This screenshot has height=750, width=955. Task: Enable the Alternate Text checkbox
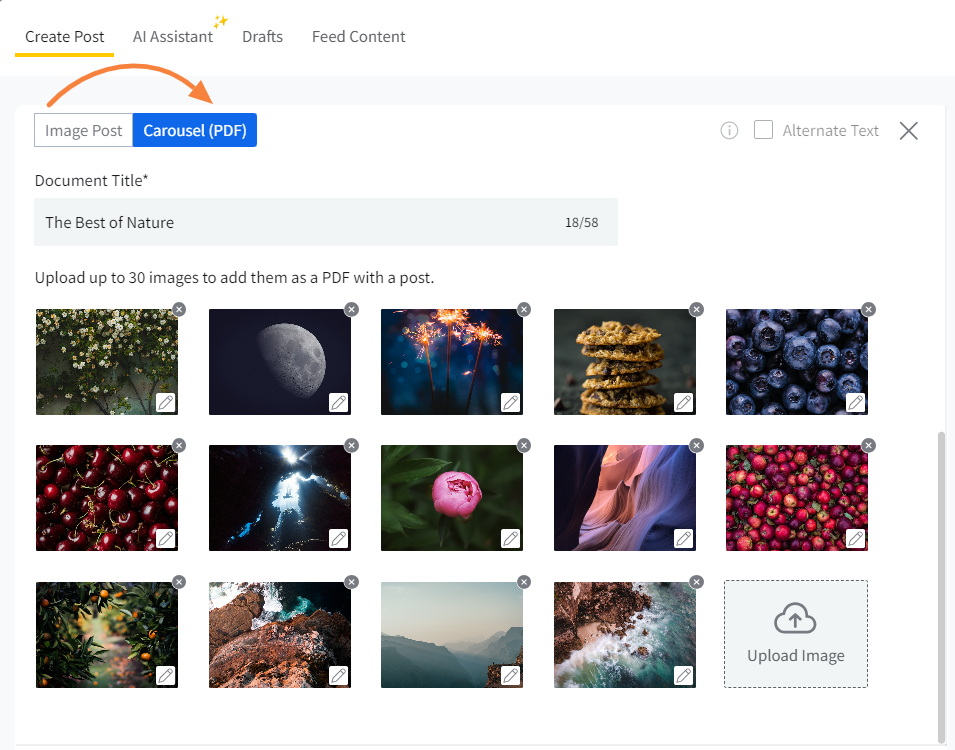[763, 130]
